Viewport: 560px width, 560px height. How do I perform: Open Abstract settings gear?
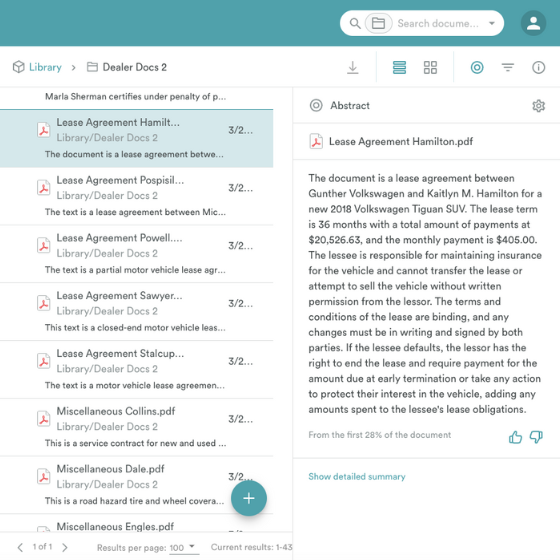click(538, 106)
